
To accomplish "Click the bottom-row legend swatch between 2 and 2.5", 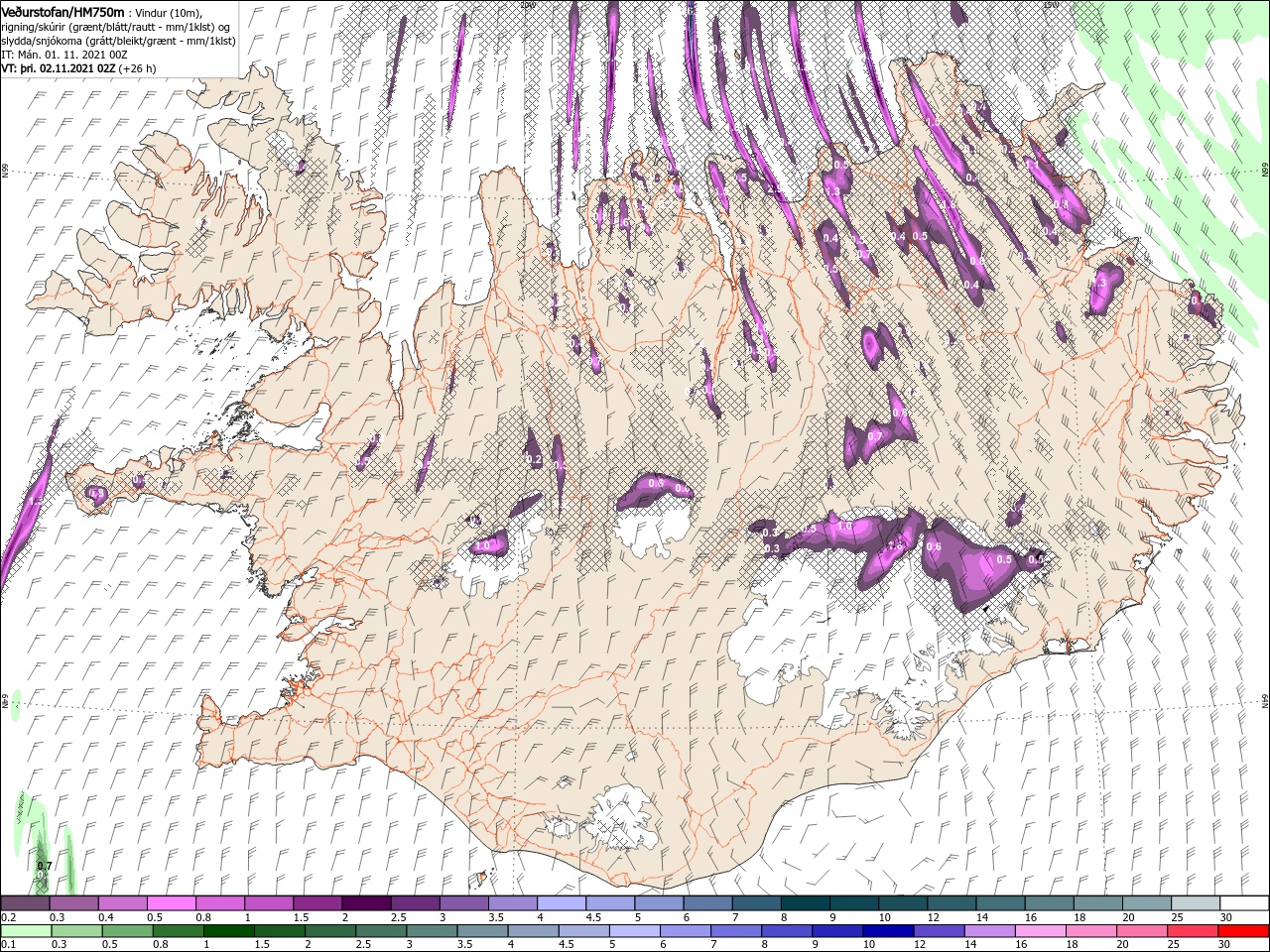I will tap(329, 931).
